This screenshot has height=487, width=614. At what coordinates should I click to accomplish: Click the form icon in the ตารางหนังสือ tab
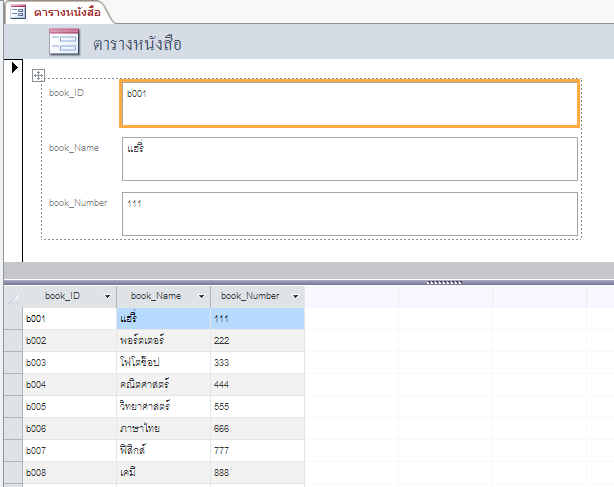pos(18,12)
